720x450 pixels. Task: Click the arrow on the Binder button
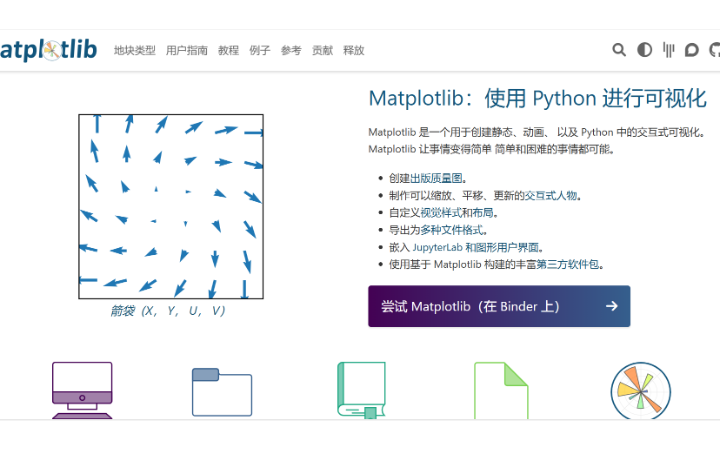point(612,306)
